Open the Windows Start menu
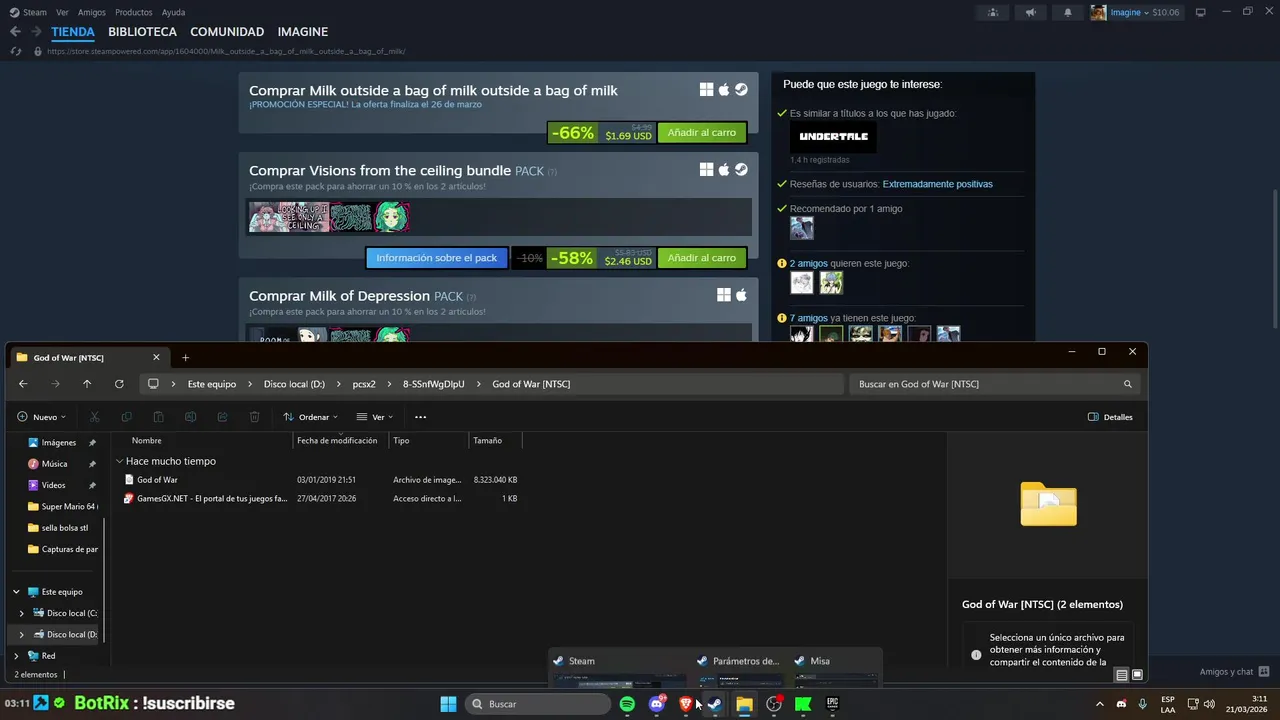The height and width of the screenshot is (720, 1280). click(448, 704)
